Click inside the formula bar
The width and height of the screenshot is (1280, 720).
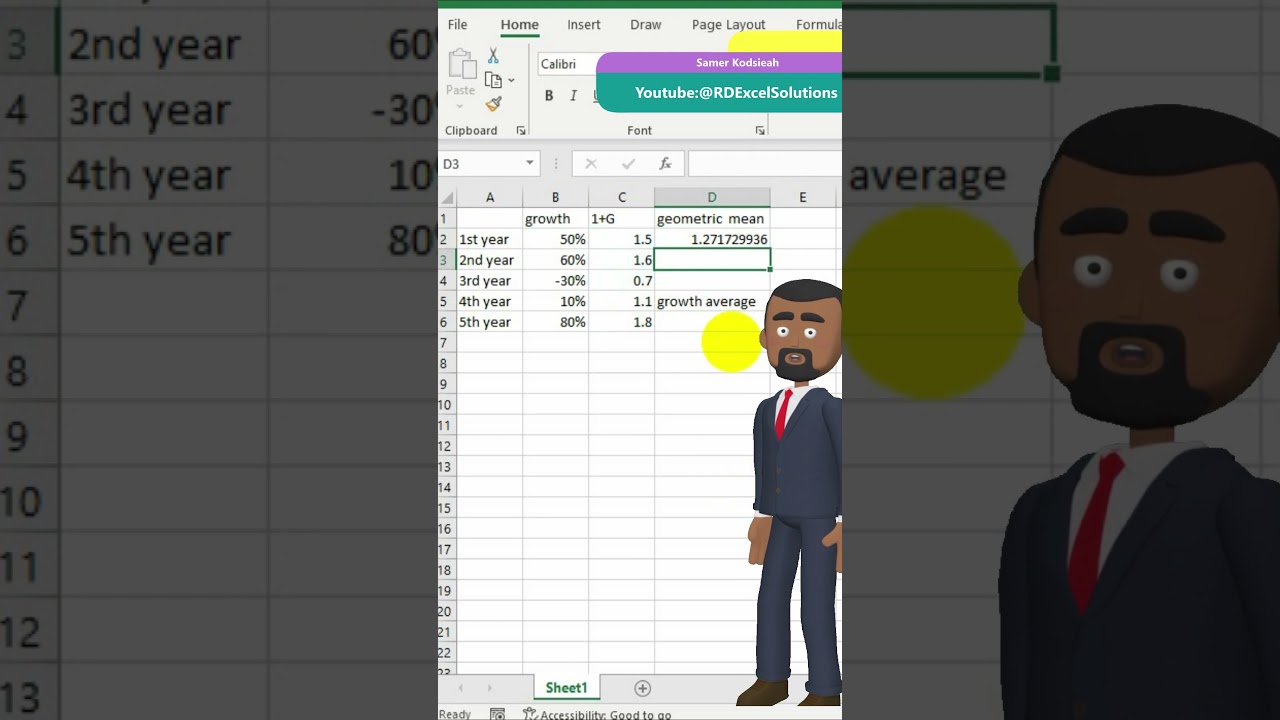pos(765,164)
